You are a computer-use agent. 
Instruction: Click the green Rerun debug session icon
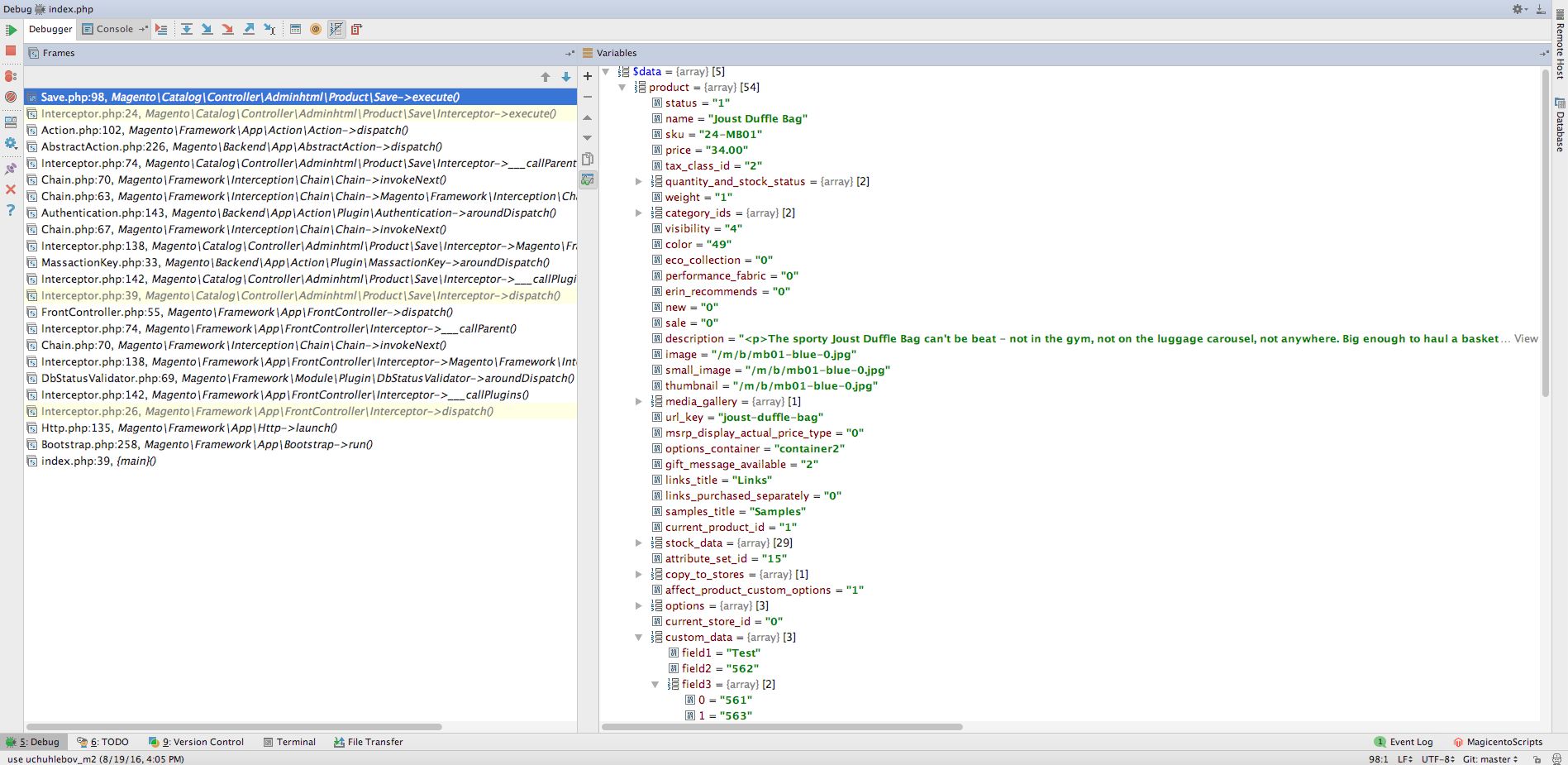11,29
